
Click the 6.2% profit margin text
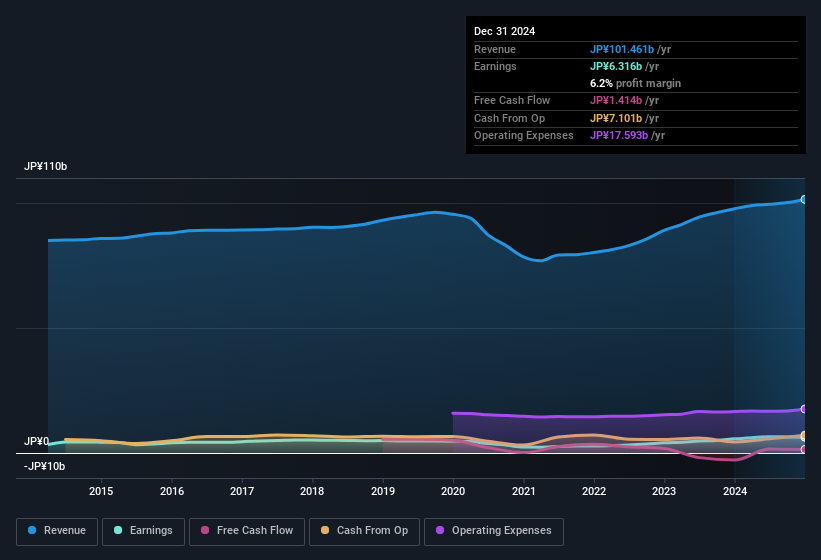pos(635,83)
